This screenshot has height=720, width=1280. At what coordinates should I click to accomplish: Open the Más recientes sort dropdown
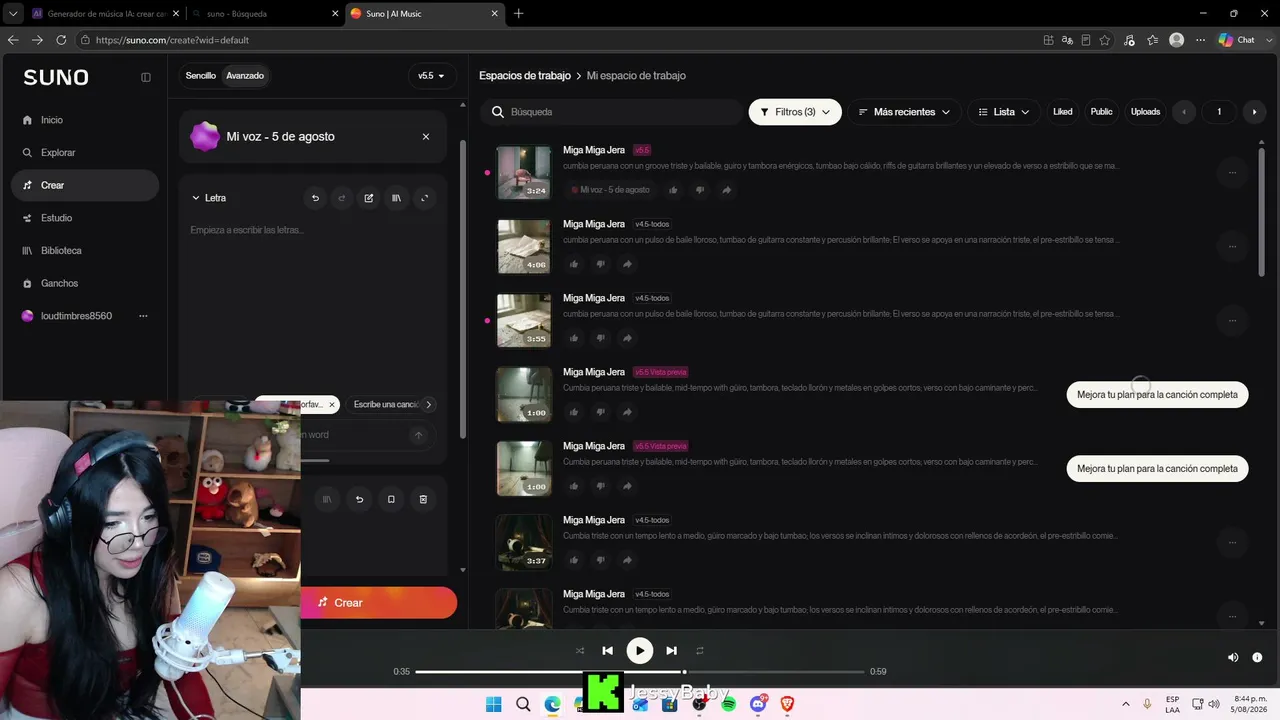click(x=904, y=112)
